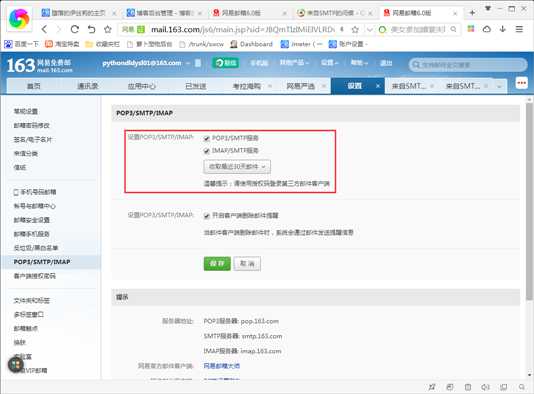This screenshot has width=534, height=394.
Task: Click the cloud icon in the browser toolbar
Action: tap(487, 29)
